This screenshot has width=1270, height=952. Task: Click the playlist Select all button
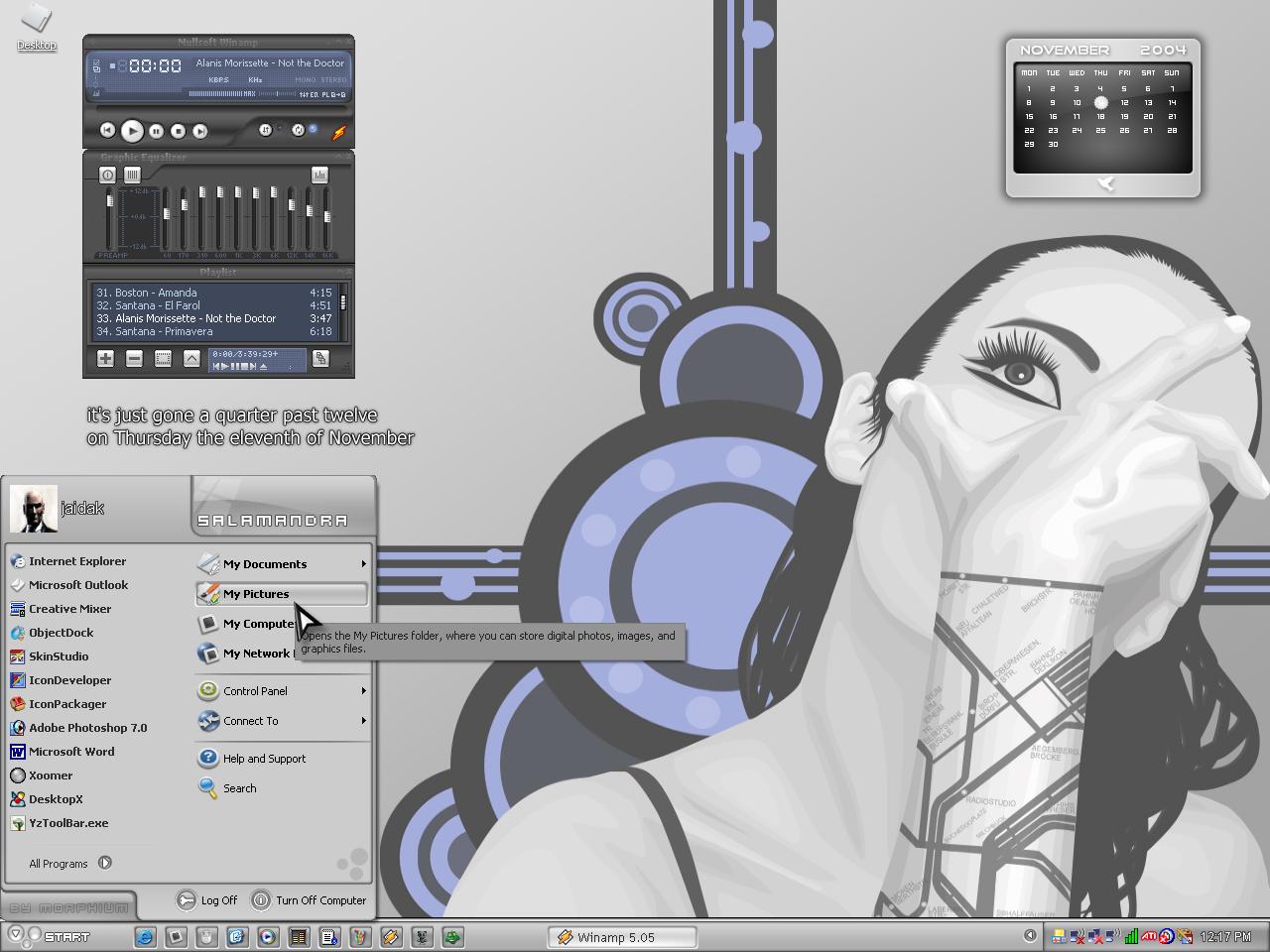[163, 359]
